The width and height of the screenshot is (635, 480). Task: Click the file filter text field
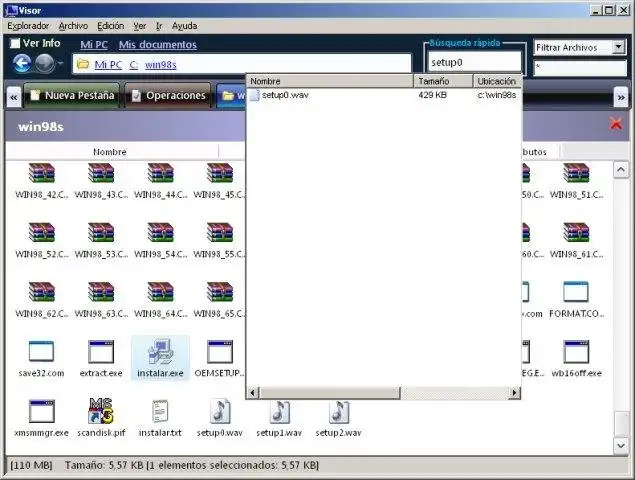pyautogui.click(x=580, y=68)
